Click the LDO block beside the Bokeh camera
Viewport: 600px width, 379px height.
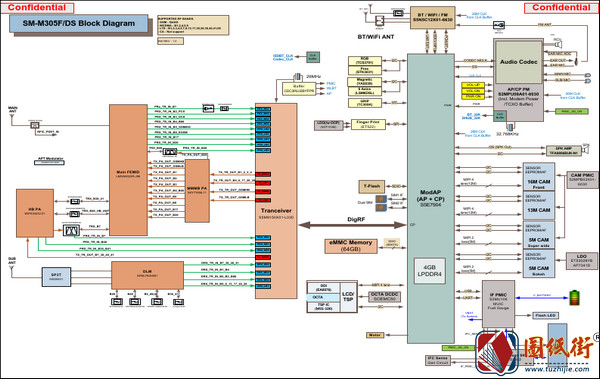(582, 261)
